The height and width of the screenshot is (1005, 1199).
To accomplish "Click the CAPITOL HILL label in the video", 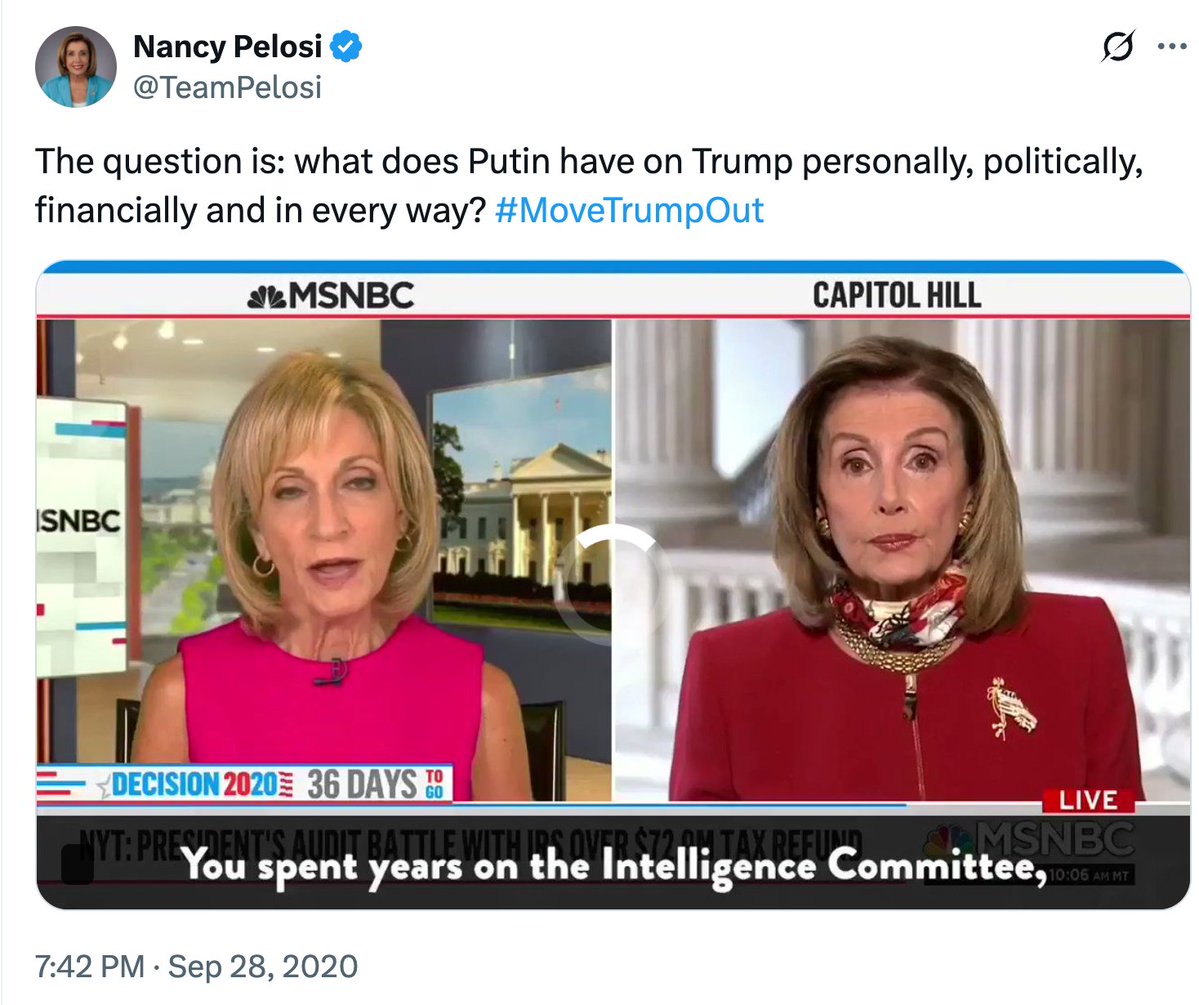I will point(896,296).
